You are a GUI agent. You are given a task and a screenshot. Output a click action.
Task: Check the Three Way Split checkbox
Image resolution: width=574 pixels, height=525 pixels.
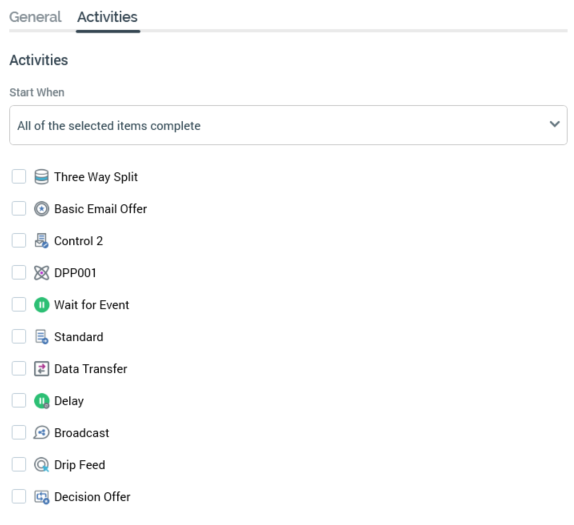[x=19, y=176]
